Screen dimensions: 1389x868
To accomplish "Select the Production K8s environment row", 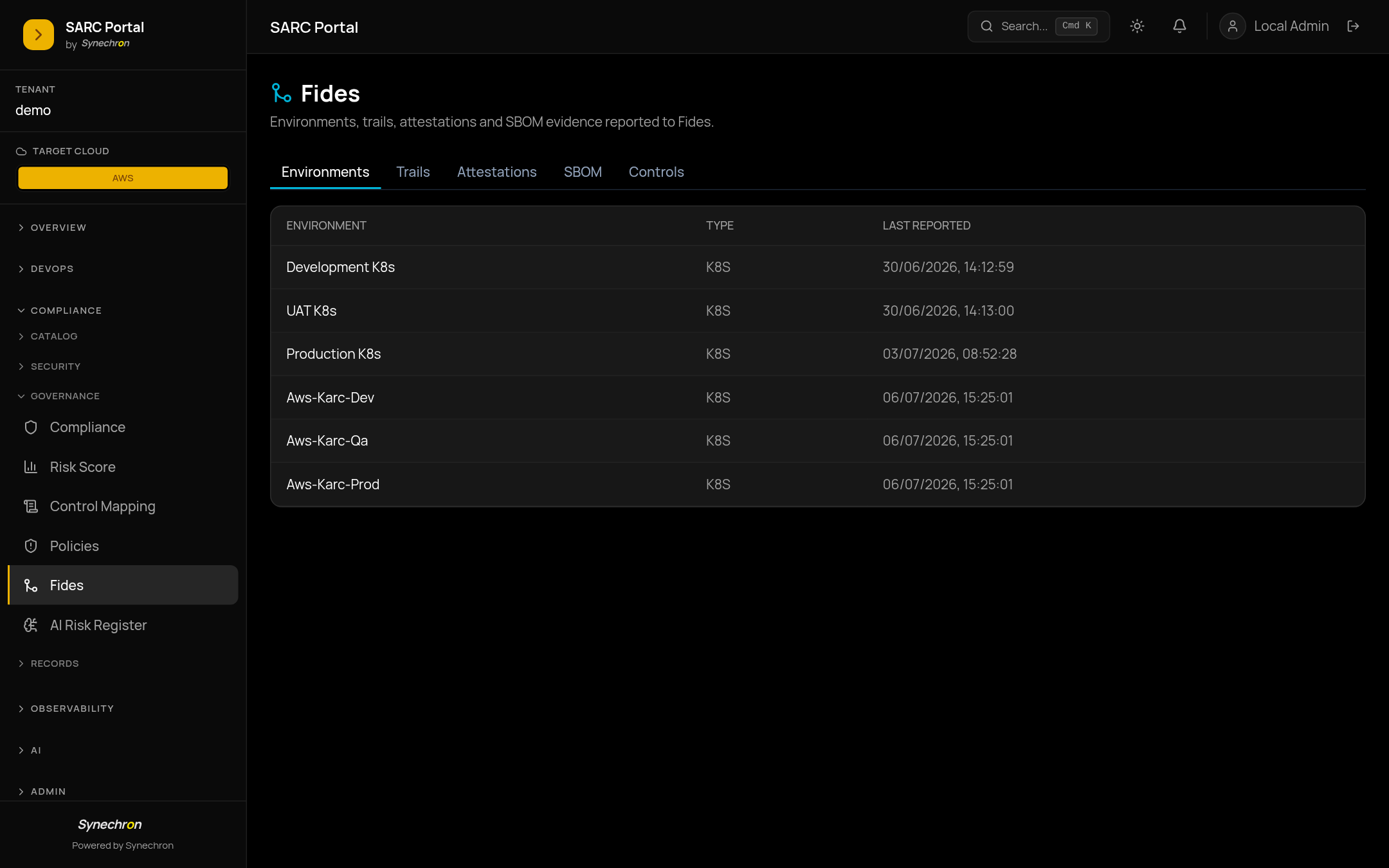I will [x=817, y=354].
